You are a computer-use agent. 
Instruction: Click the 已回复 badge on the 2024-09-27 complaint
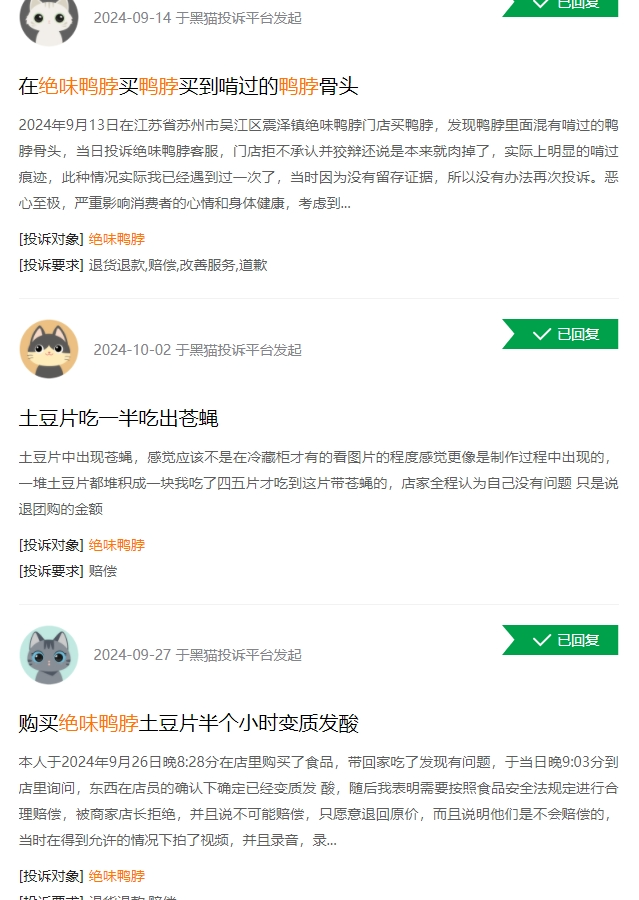click(560, 639)
